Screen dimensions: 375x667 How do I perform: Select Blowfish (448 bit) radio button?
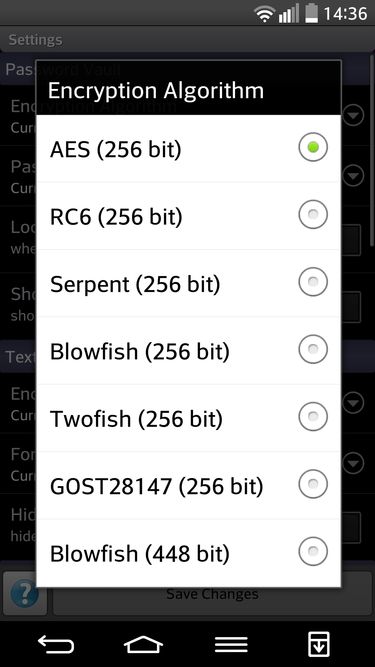pyautogui.click(x=313, y=552)
